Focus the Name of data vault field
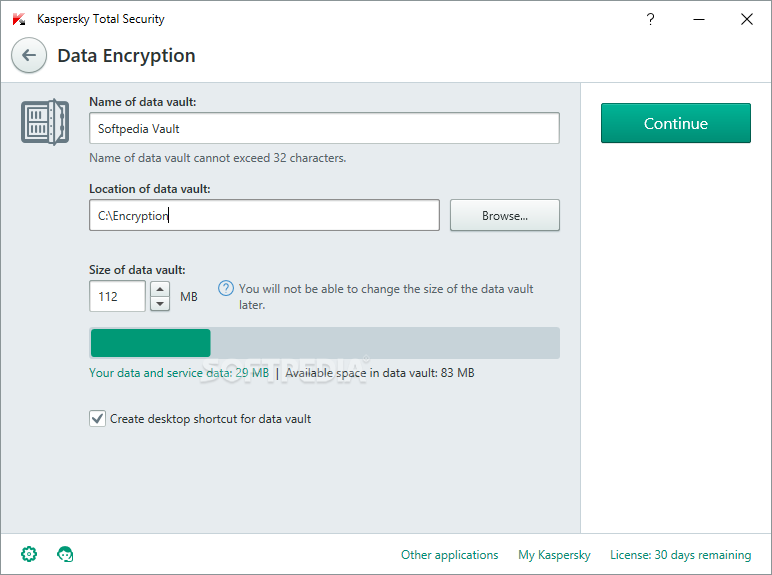772x575 pixels. [x=324, y=128]
